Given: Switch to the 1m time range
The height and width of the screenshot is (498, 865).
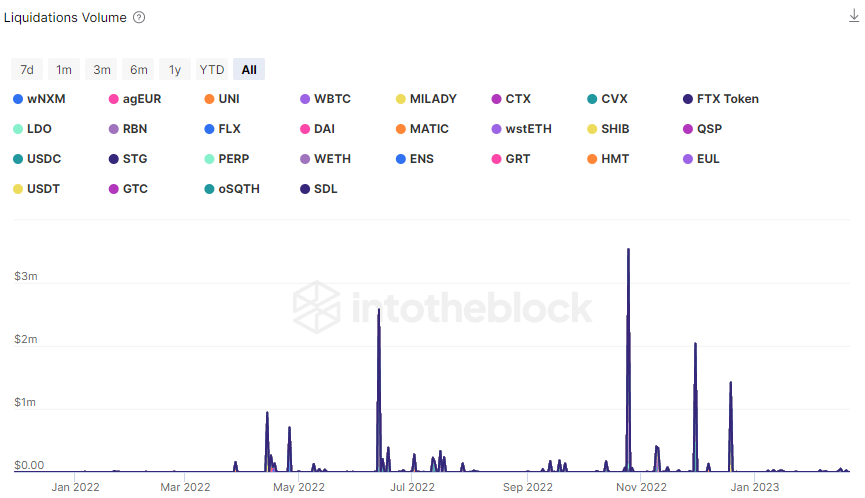Looking at the screenshot, I should 64,69.
